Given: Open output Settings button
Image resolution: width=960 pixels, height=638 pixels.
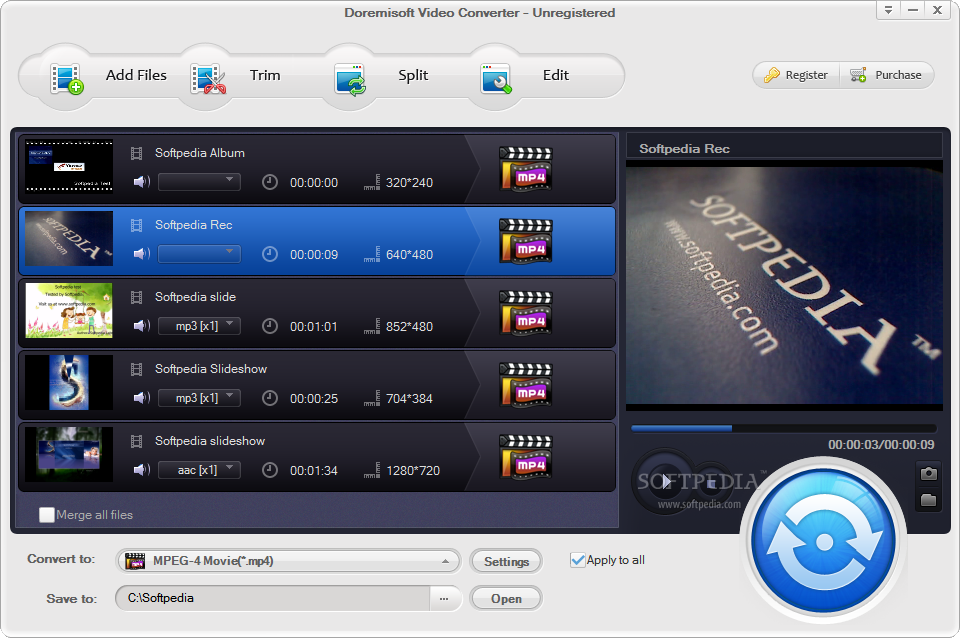Looking at the screenshot, I should click(506, 561).
